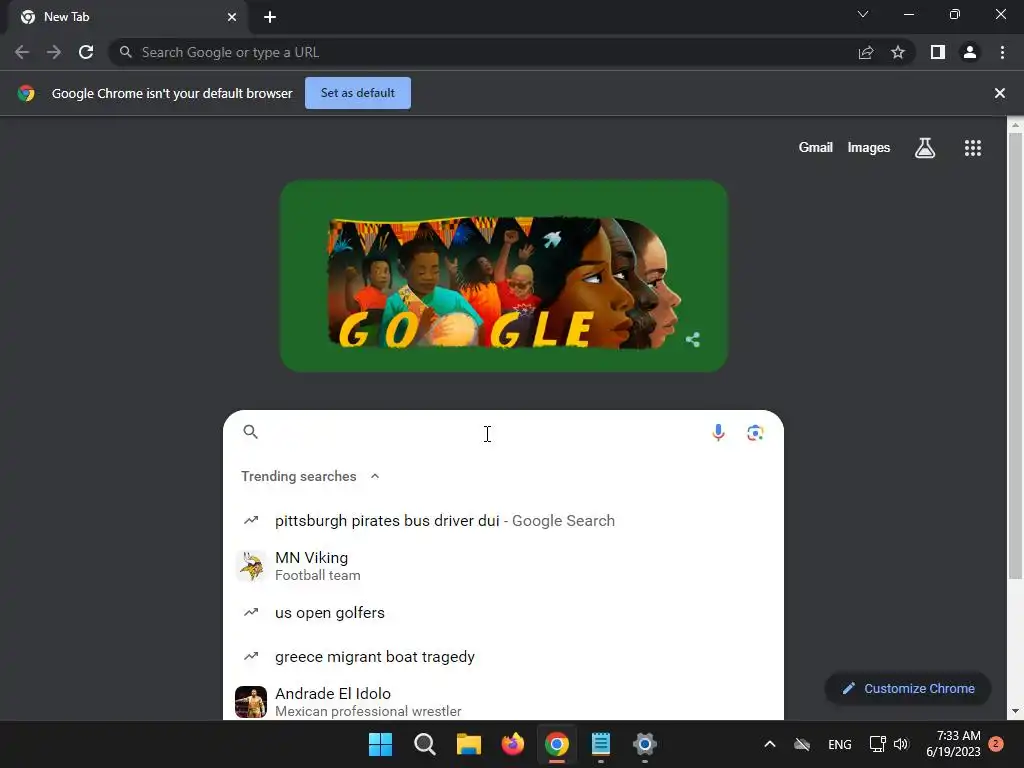Reload the current page

pyautogui.click(x=86, y=52)
